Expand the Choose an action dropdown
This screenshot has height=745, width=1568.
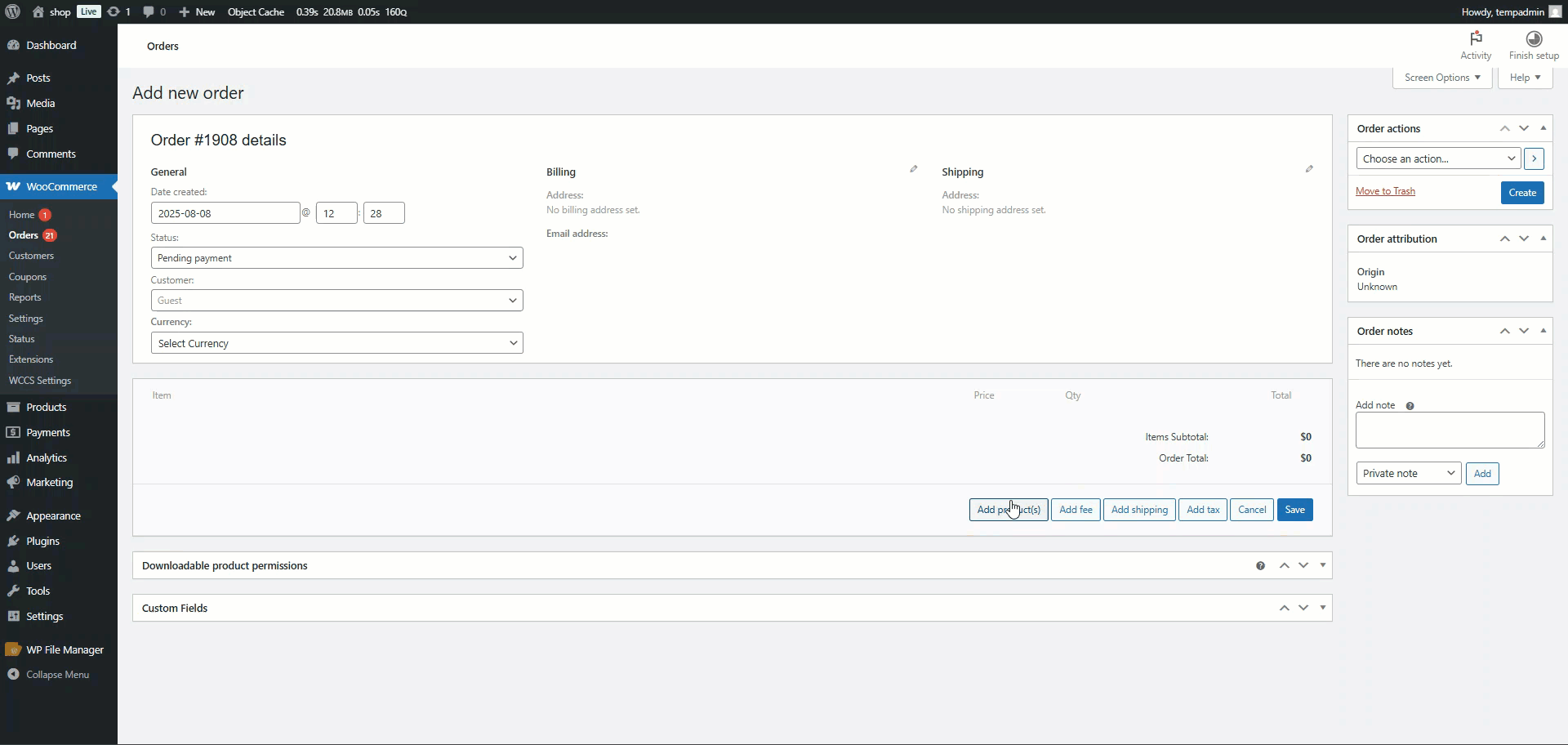click(x=1437, y=158)
